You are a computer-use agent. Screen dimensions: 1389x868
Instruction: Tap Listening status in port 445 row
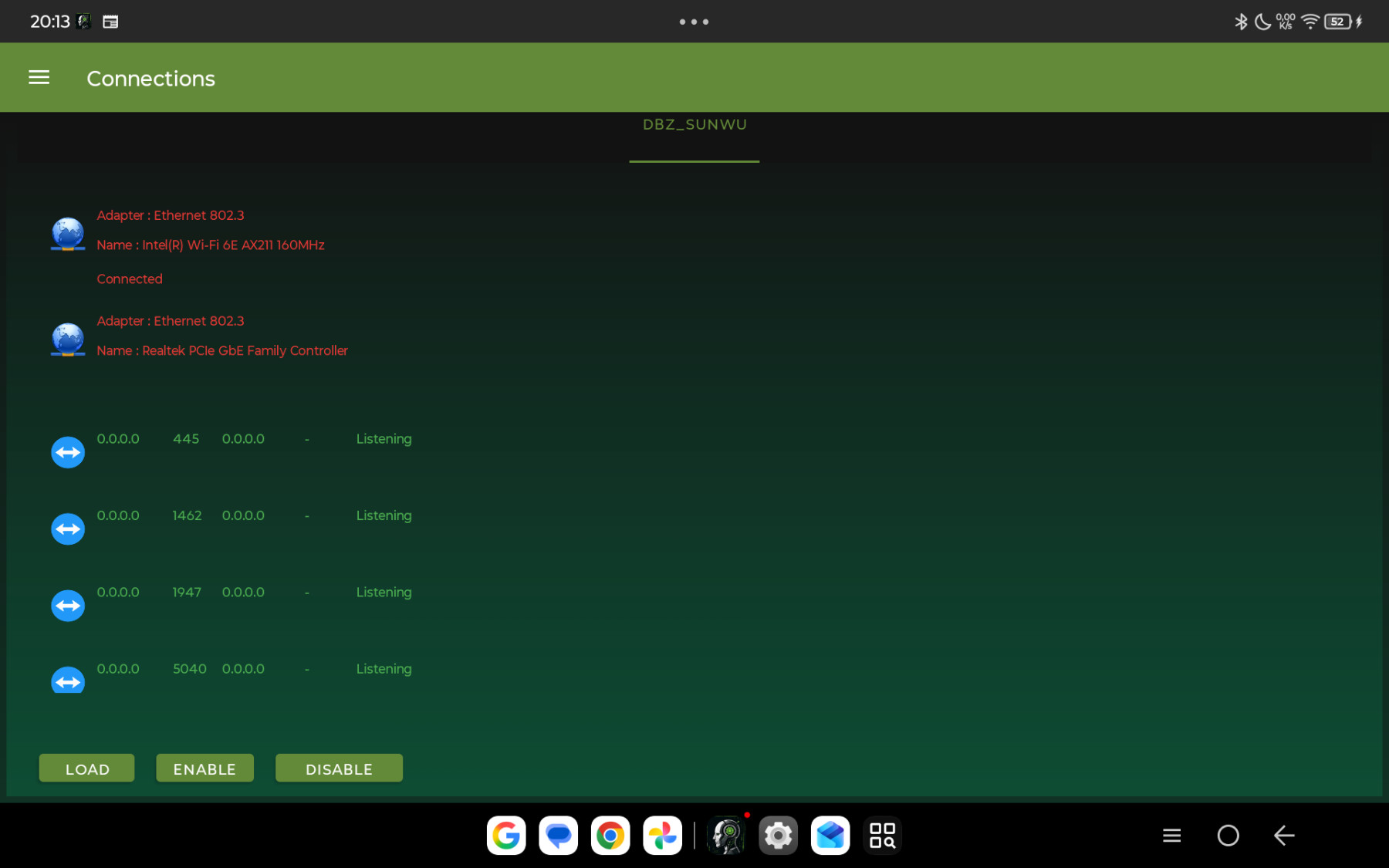coord(384,439)
